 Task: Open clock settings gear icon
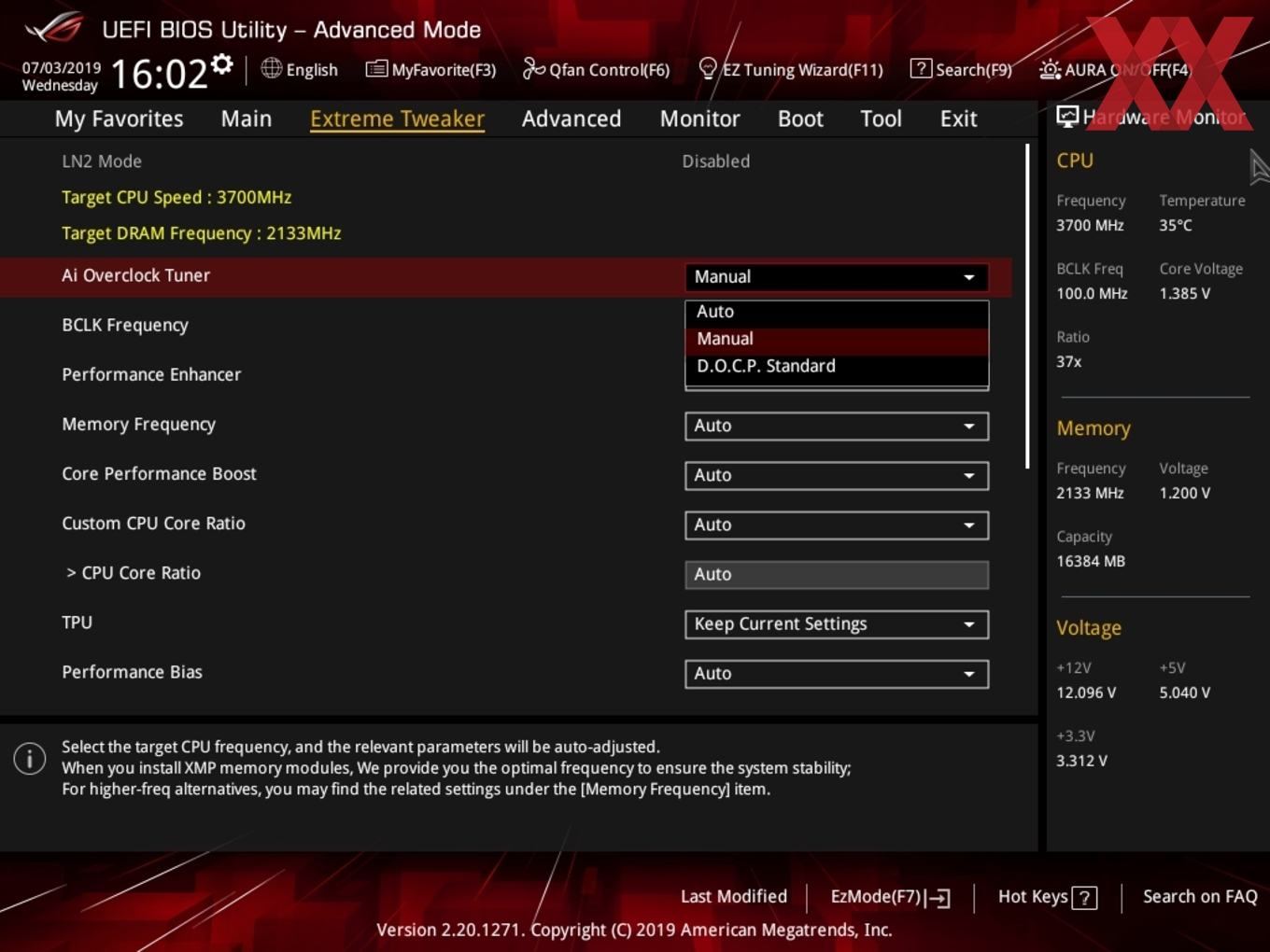(x=221, y=63)
